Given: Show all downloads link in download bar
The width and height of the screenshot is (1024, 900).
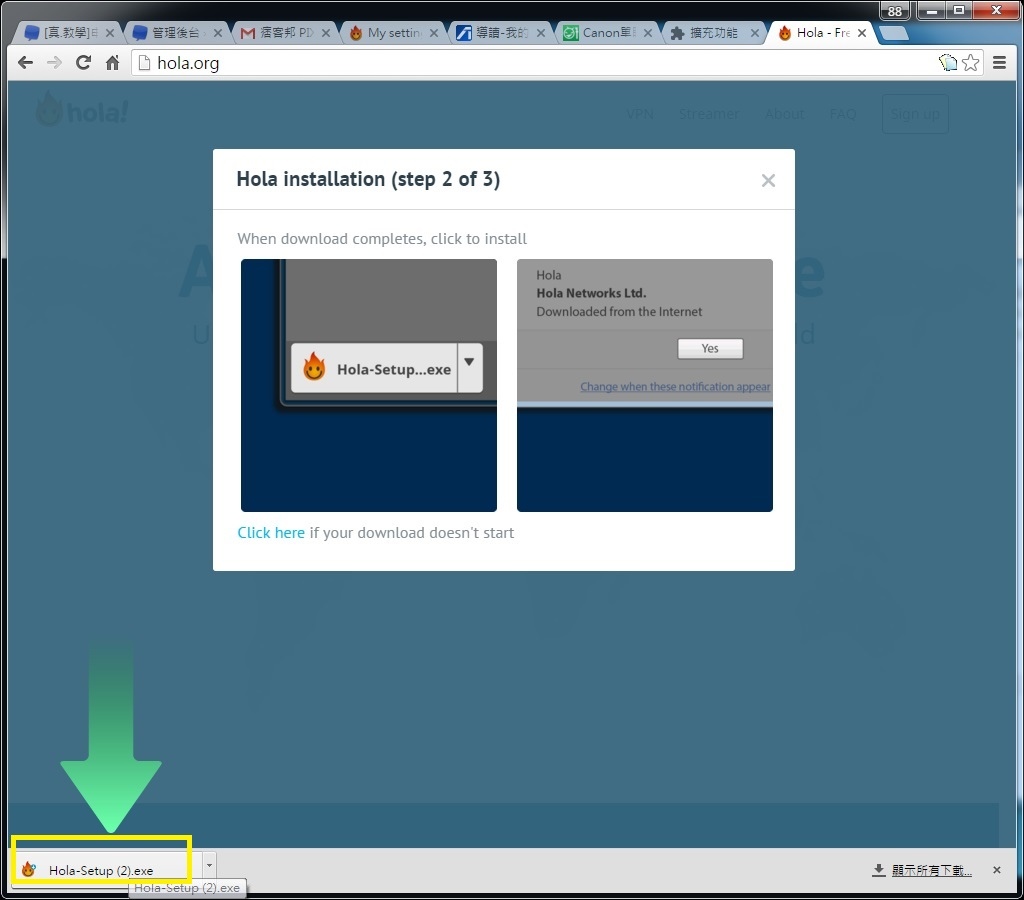Looking at the screenshot, I should click(x=922, y=870).
